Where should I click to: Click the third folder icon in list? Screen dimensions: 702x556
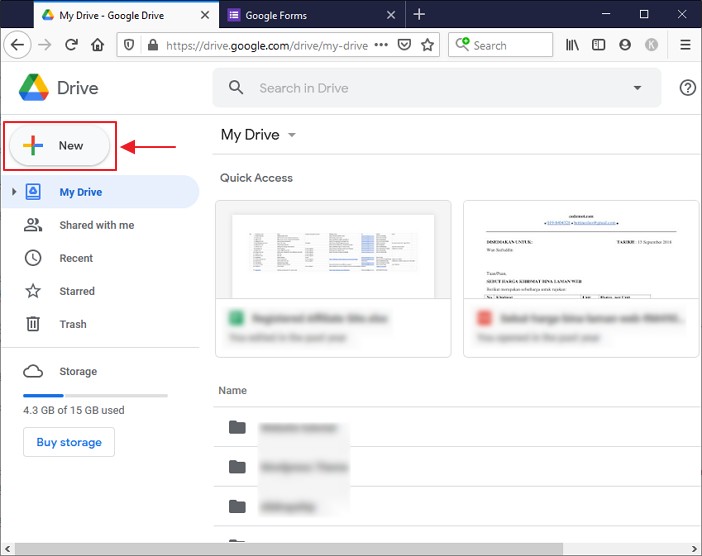pos(237,506)
